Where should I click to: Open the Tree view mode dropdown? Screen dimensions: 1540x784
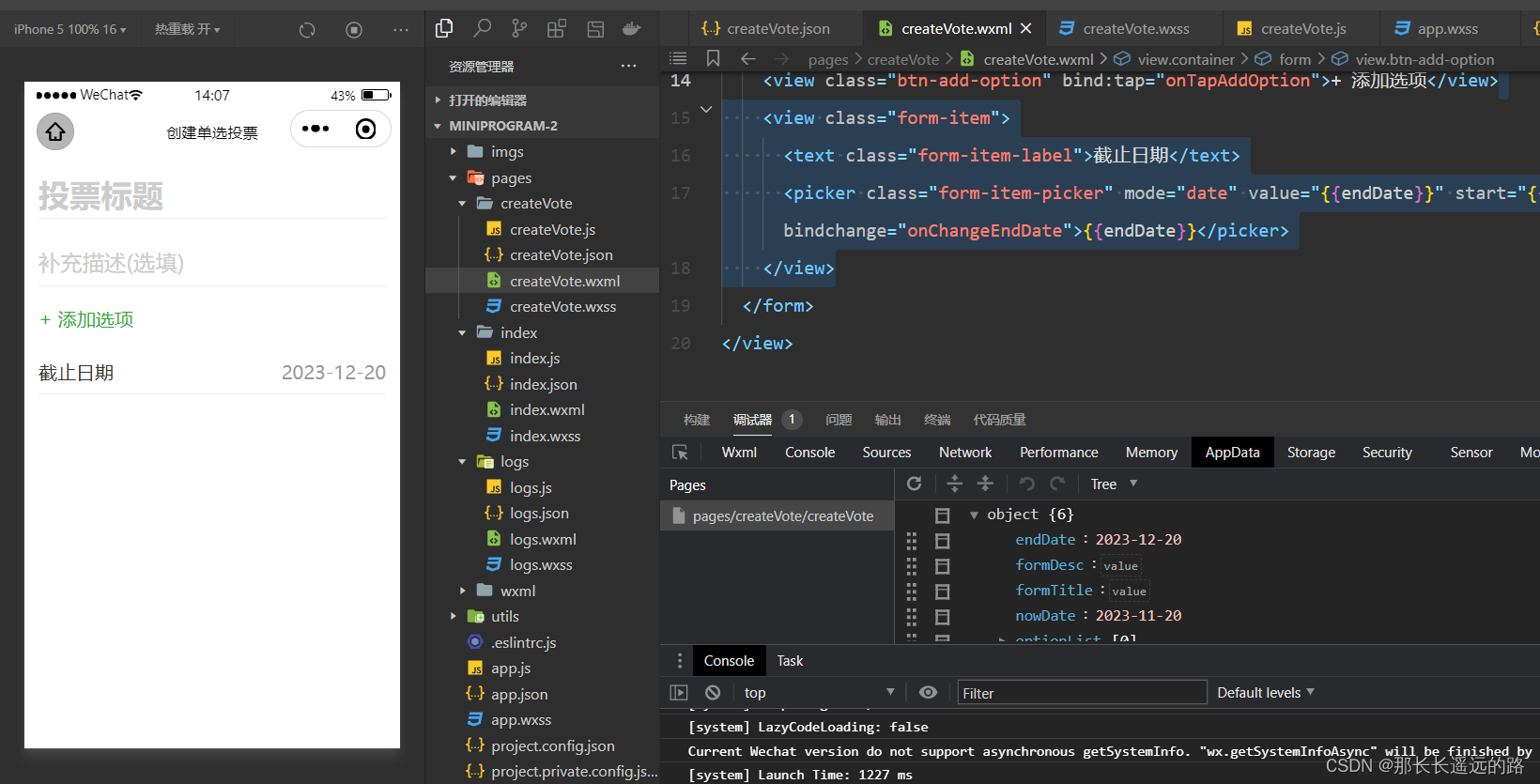pos(1114,484)
